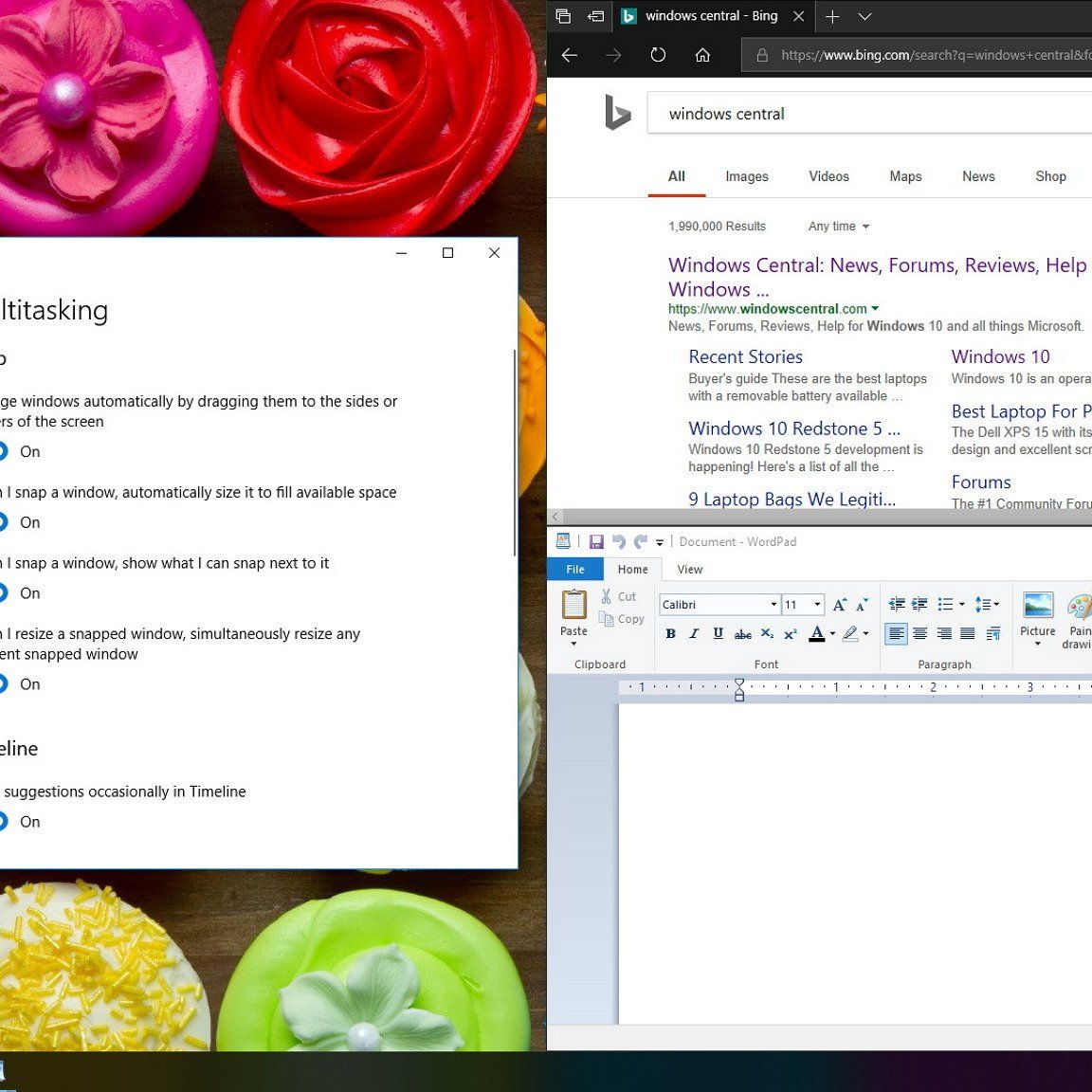Viewport: 1092px width, 1092px height.
Task: Refresh the Bing page in Edge
Action: click(658, 55)
